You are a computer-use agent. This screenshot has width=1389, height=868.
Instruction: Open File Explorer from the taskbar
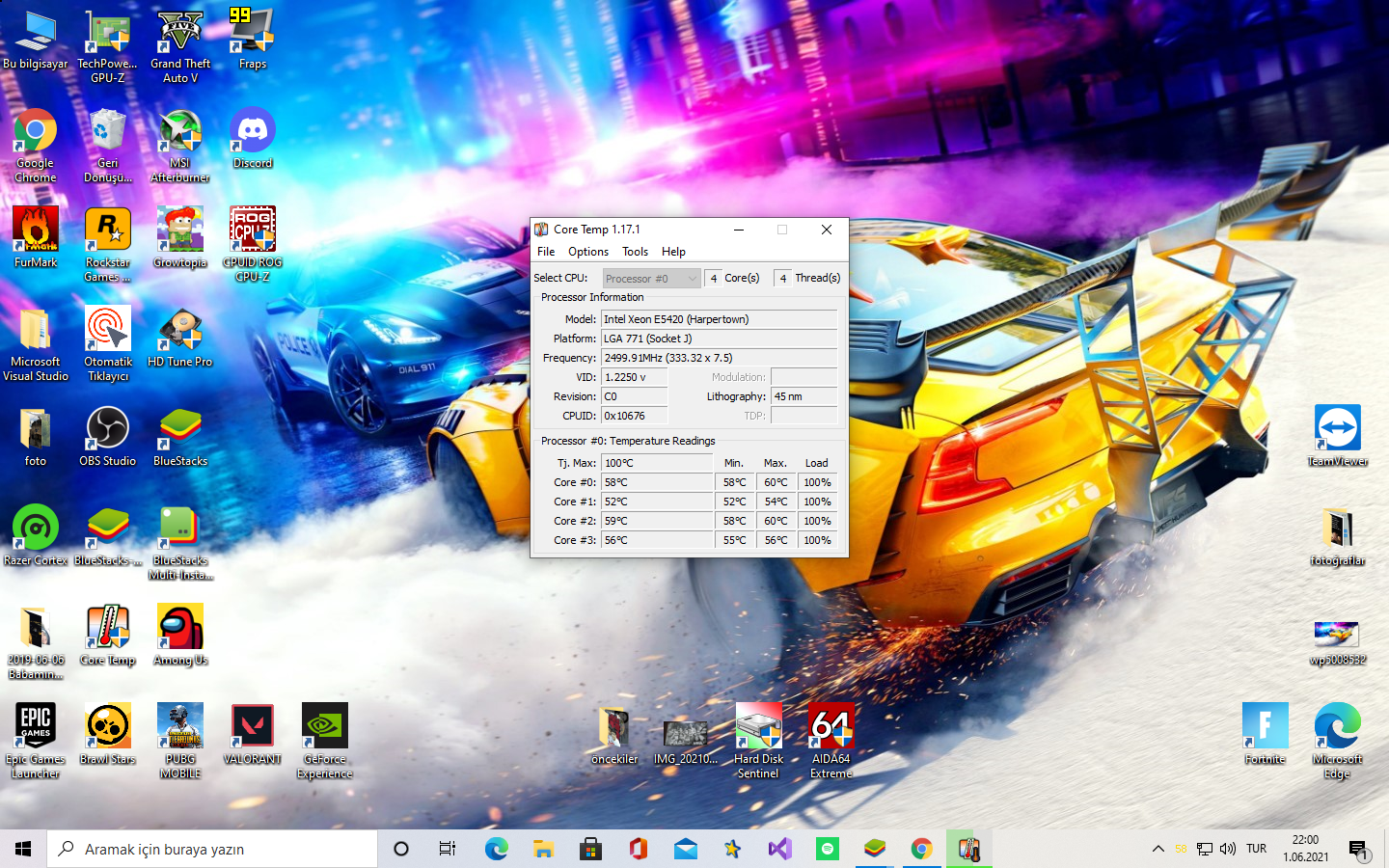click(543, 849)
